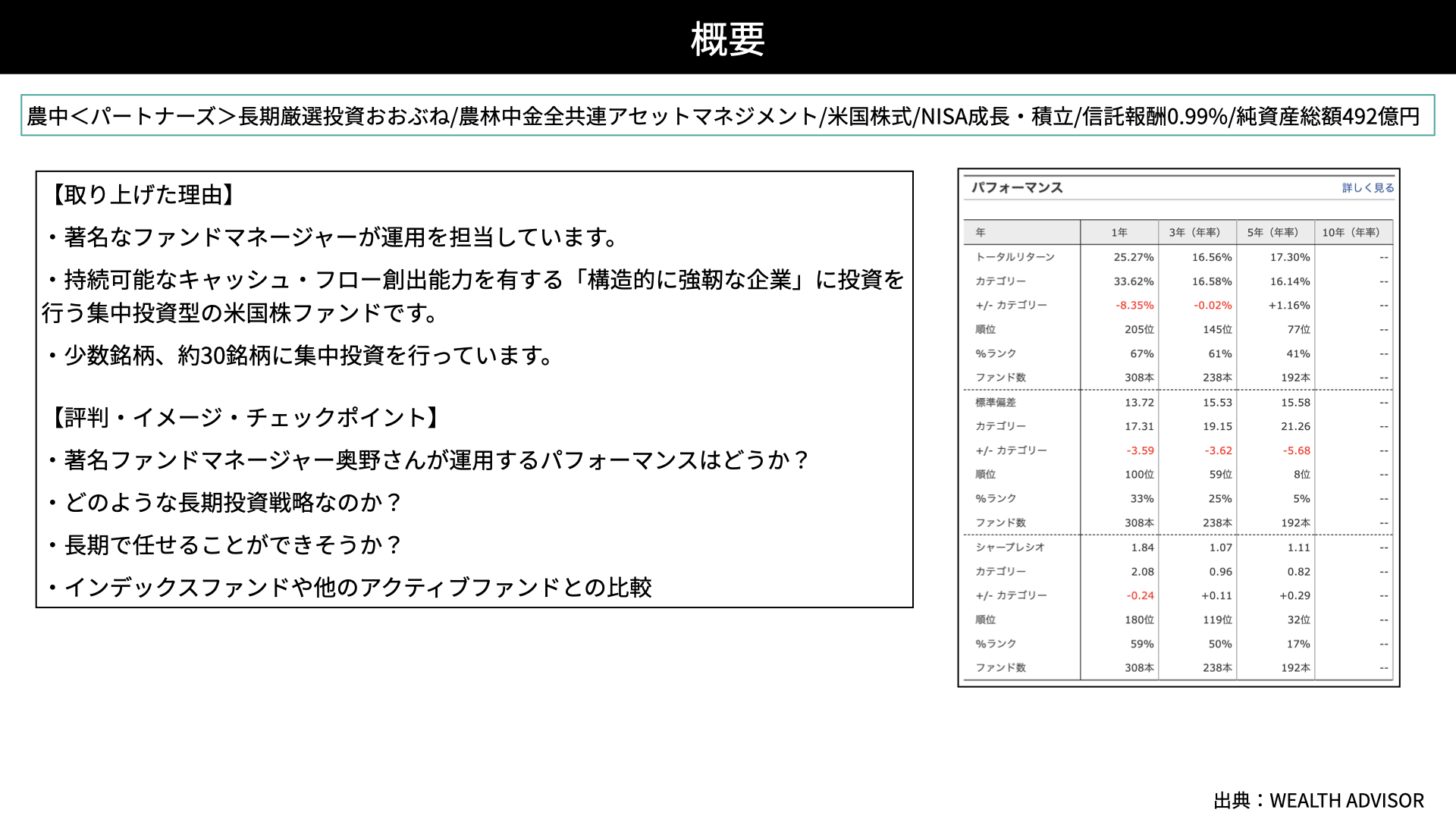Select bullet about 著名なファンドマネージャーが運用を担当

333,237
